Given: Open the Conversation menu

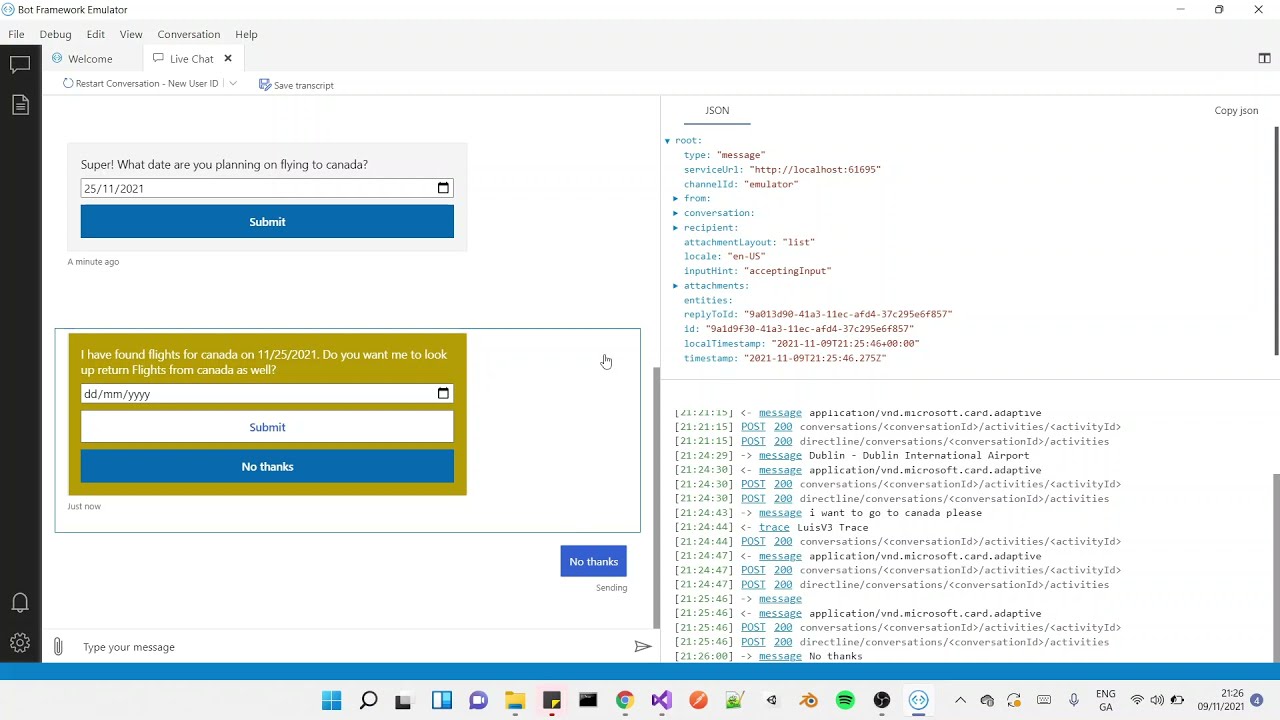Looking at the screenshot, I should coord(188,34).
